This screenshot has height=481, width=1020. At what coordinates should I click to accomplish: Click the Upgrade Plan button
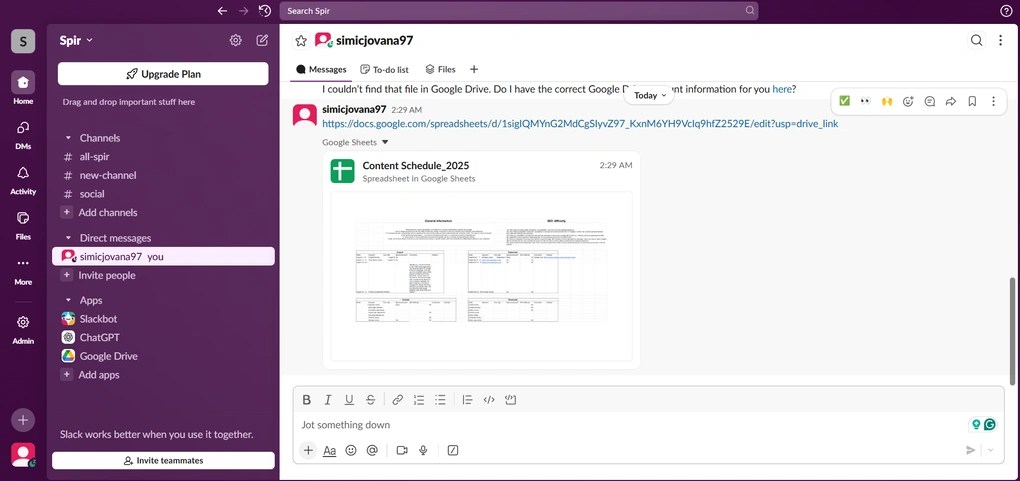click(163, 74)
